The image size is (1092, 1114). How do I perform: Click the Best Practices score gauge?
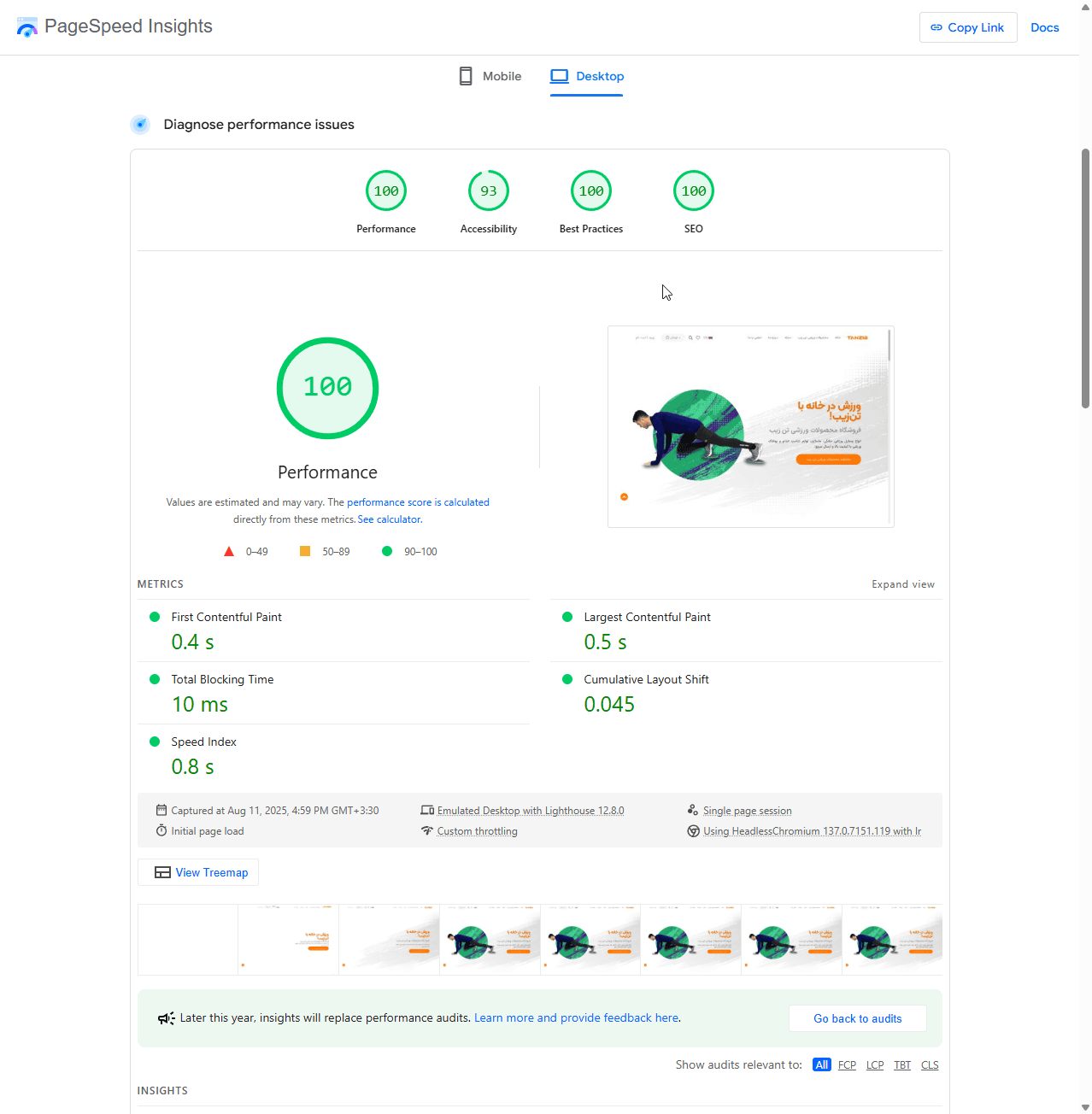(x=591, y=191)
